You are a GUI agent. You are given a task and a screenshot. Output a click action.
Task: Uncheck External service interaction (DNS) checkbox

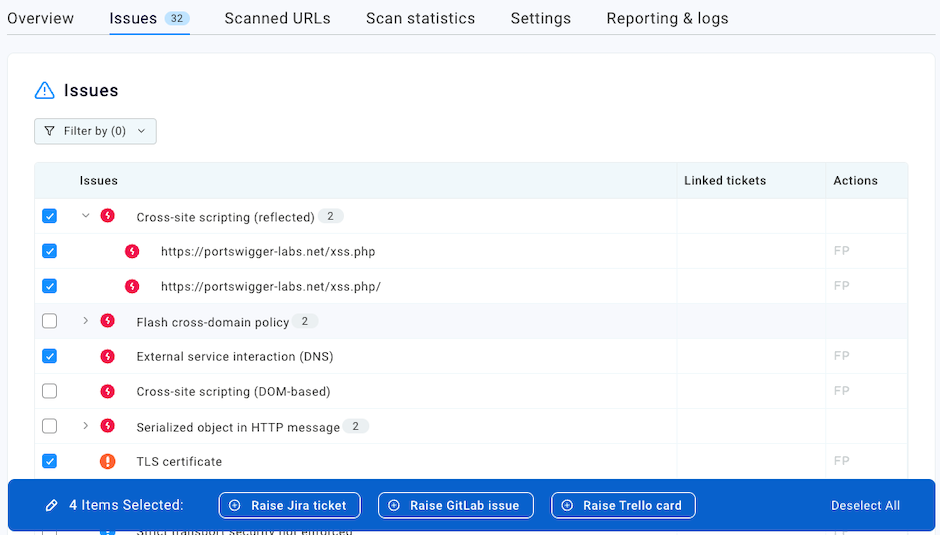click(x=50, y=356)
